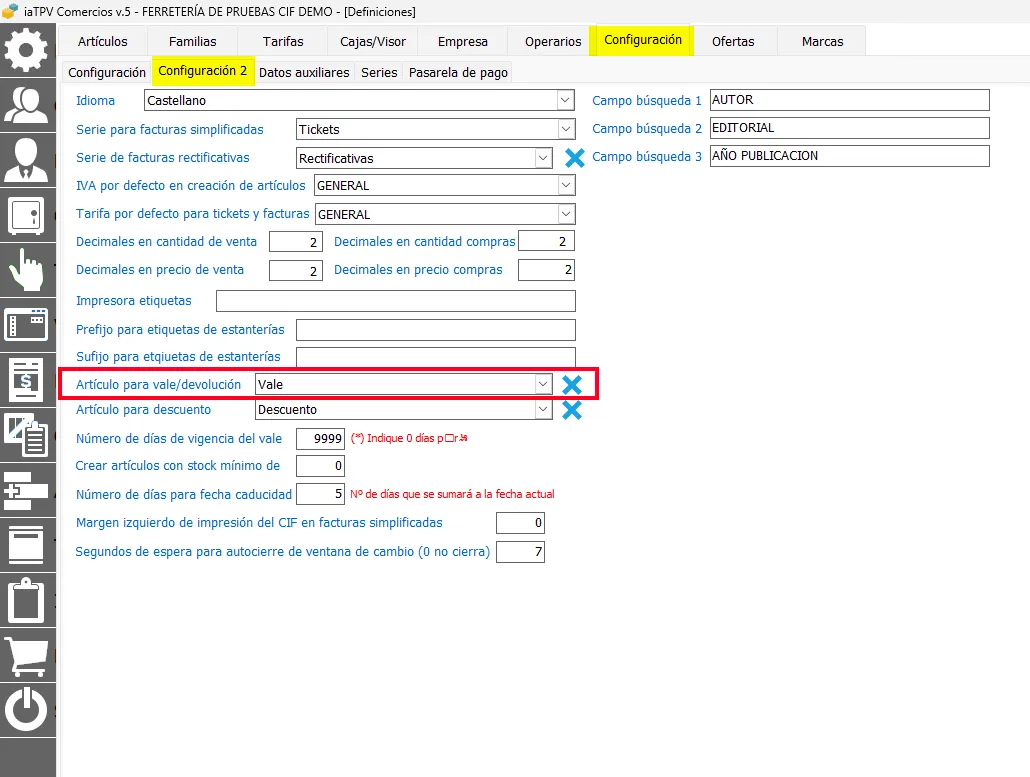Open the two-person clients icon in sidebar

[26, 105]
